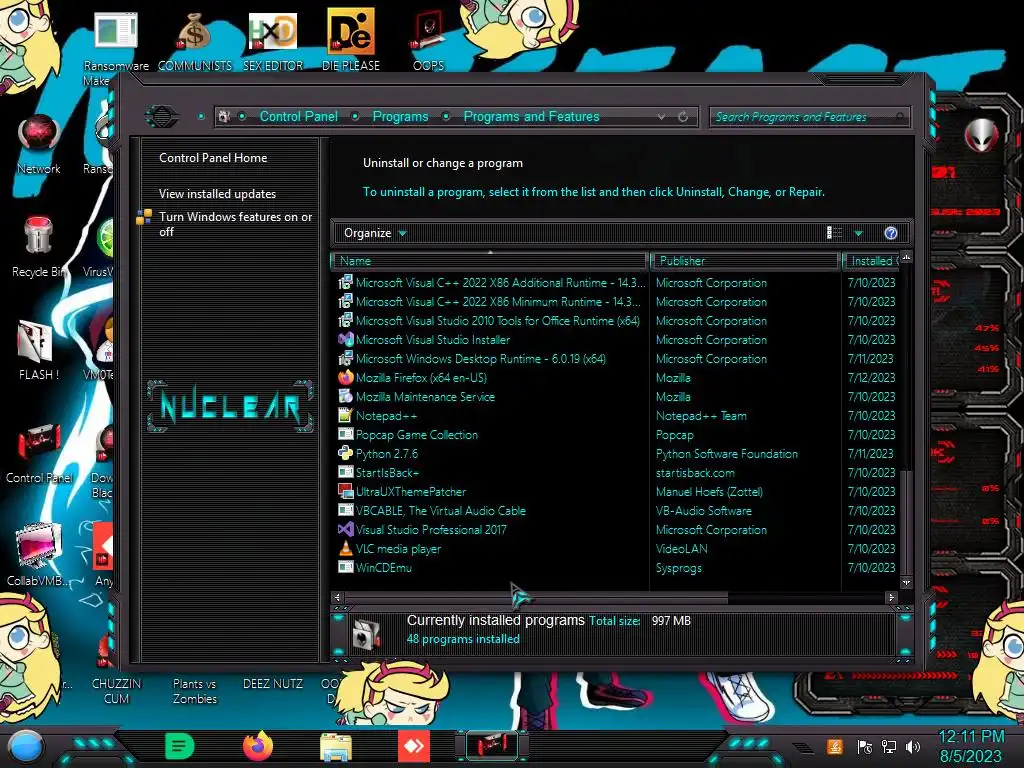
Task: Select StartIsBack+ in the list
Action: coord(616,472)
